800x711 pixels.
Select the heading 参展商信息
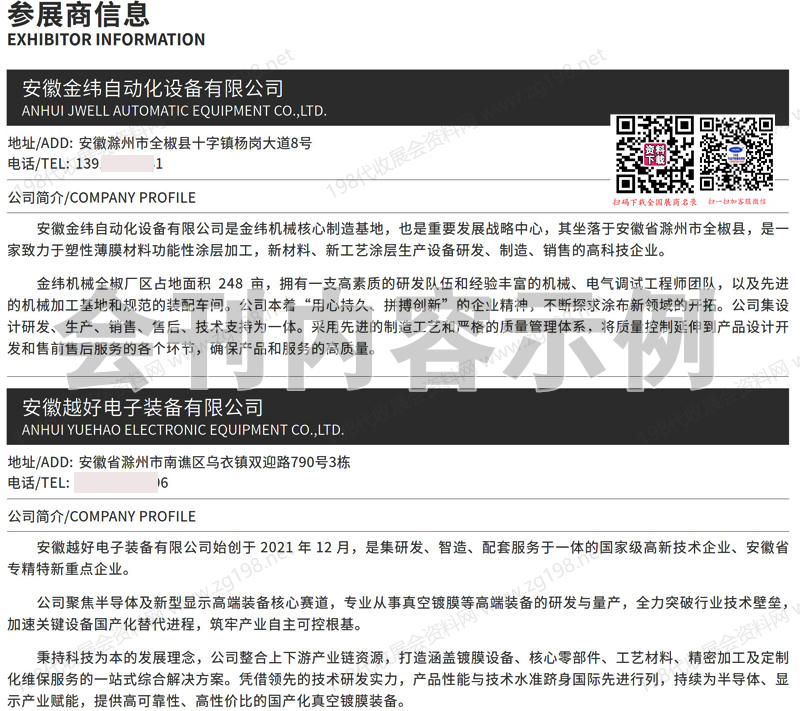coord(78,14)
